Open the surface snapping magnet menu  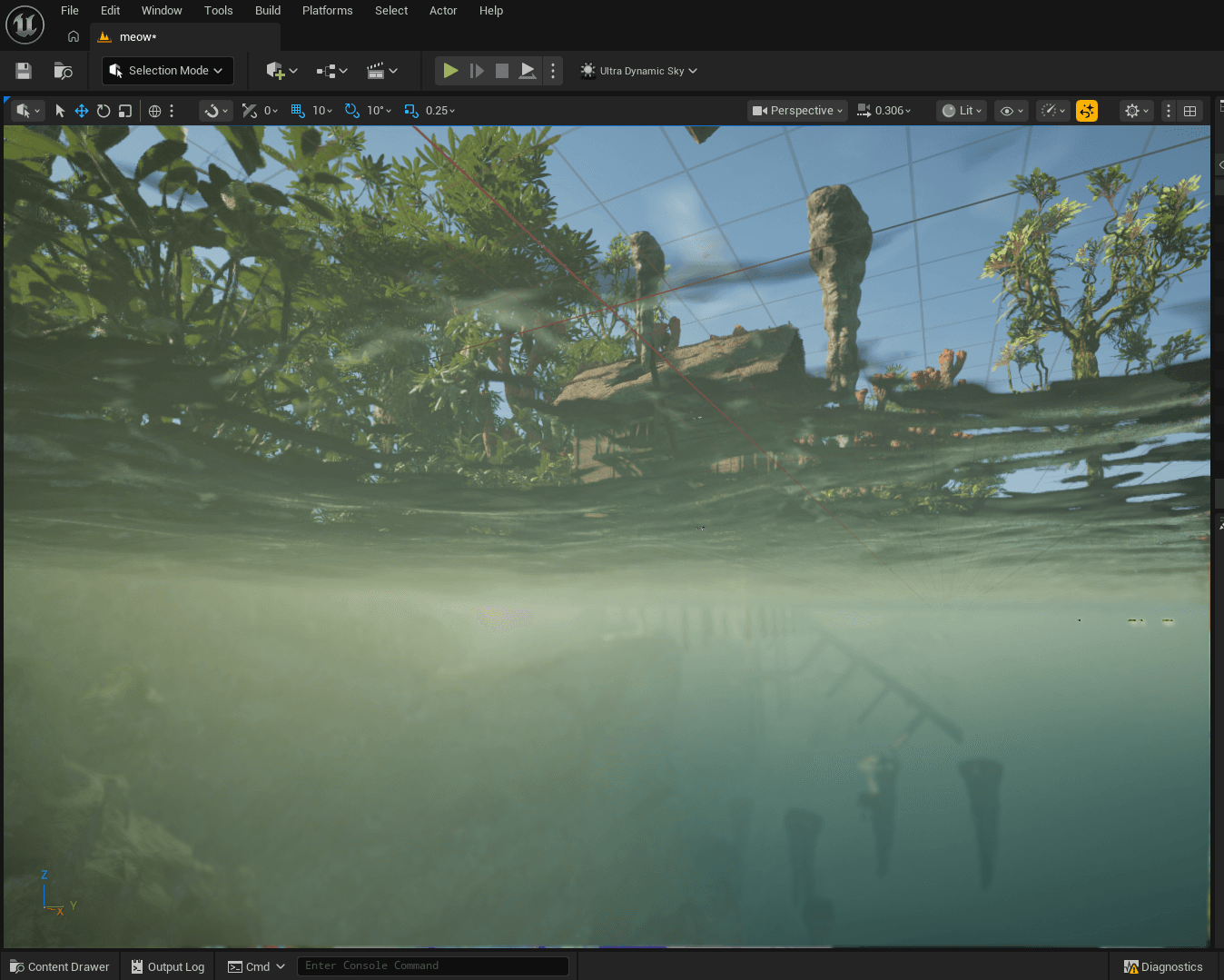(216, 111)
